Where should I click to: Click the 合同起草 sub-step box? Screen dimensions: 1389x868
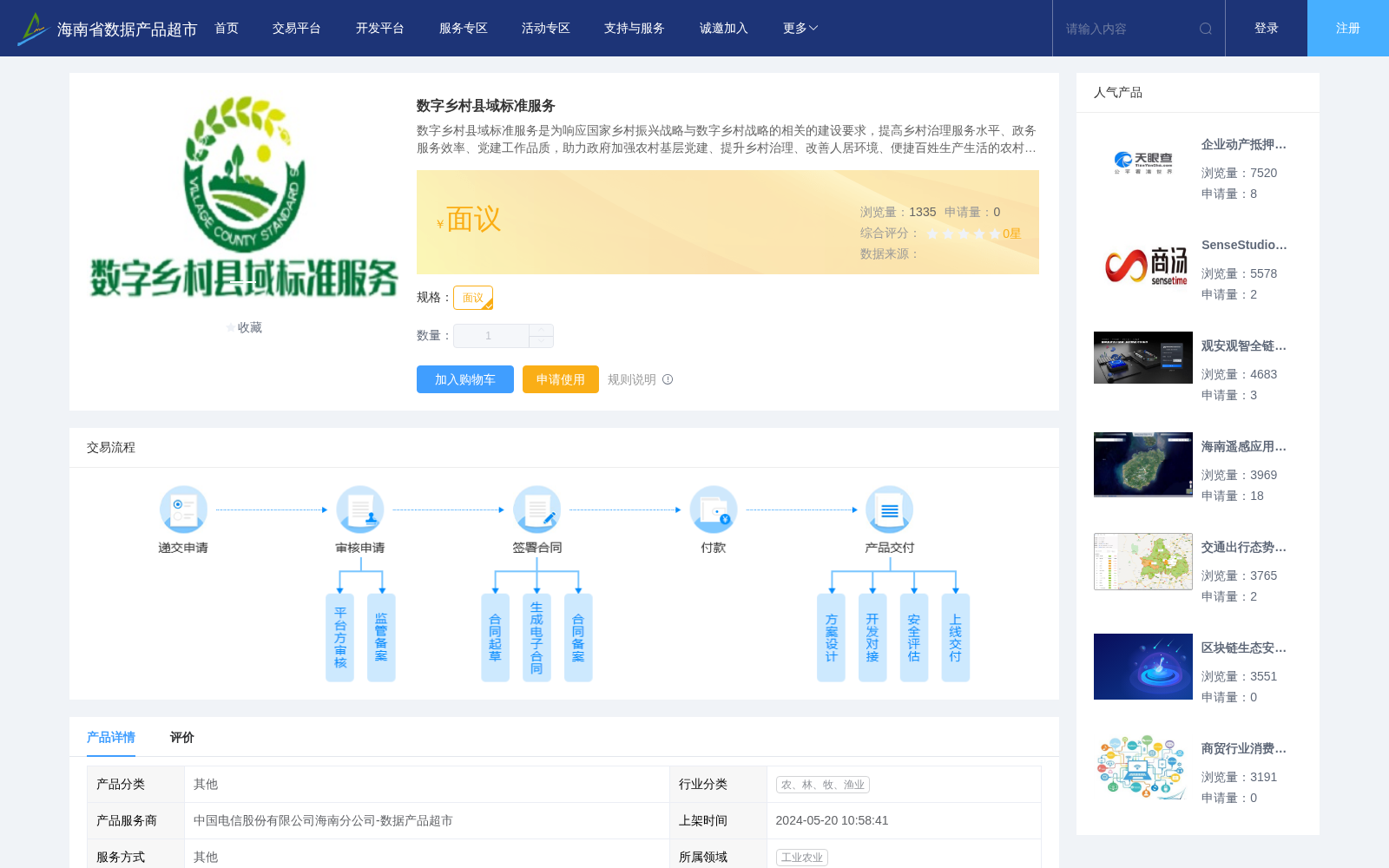coord(495,638)
